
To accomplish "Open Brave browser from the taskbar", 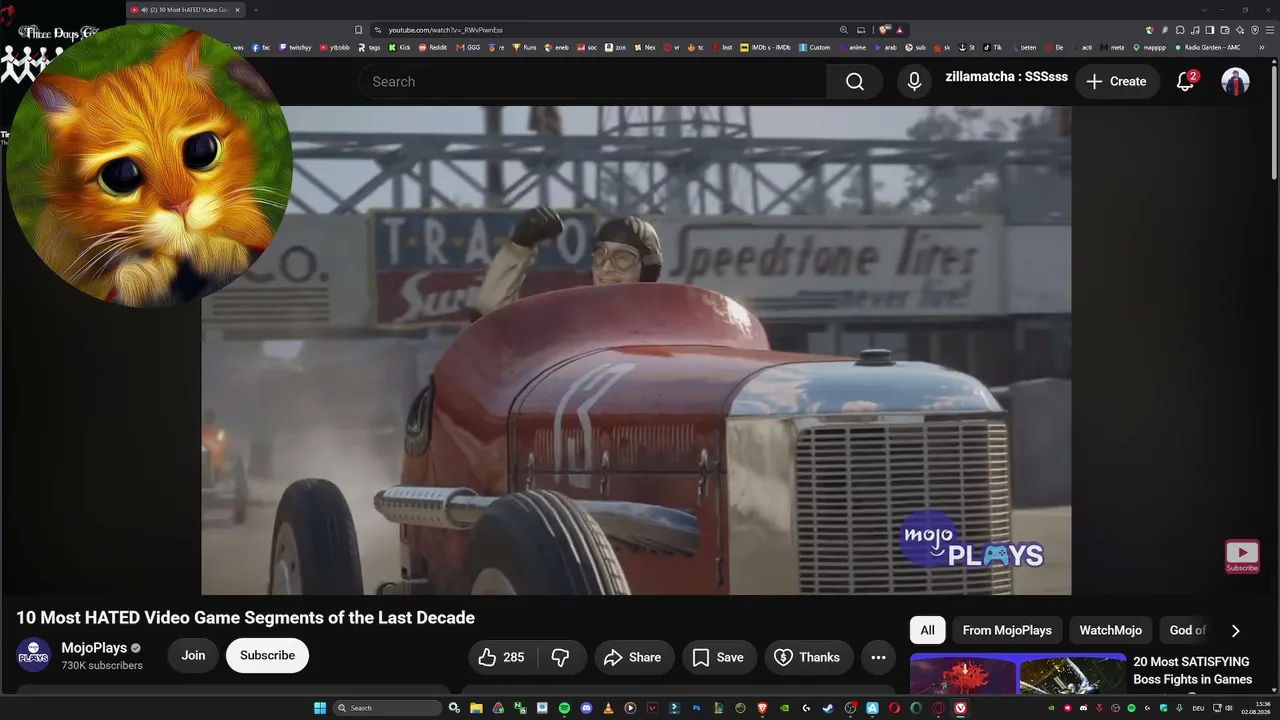I will (x=762, y=708).
